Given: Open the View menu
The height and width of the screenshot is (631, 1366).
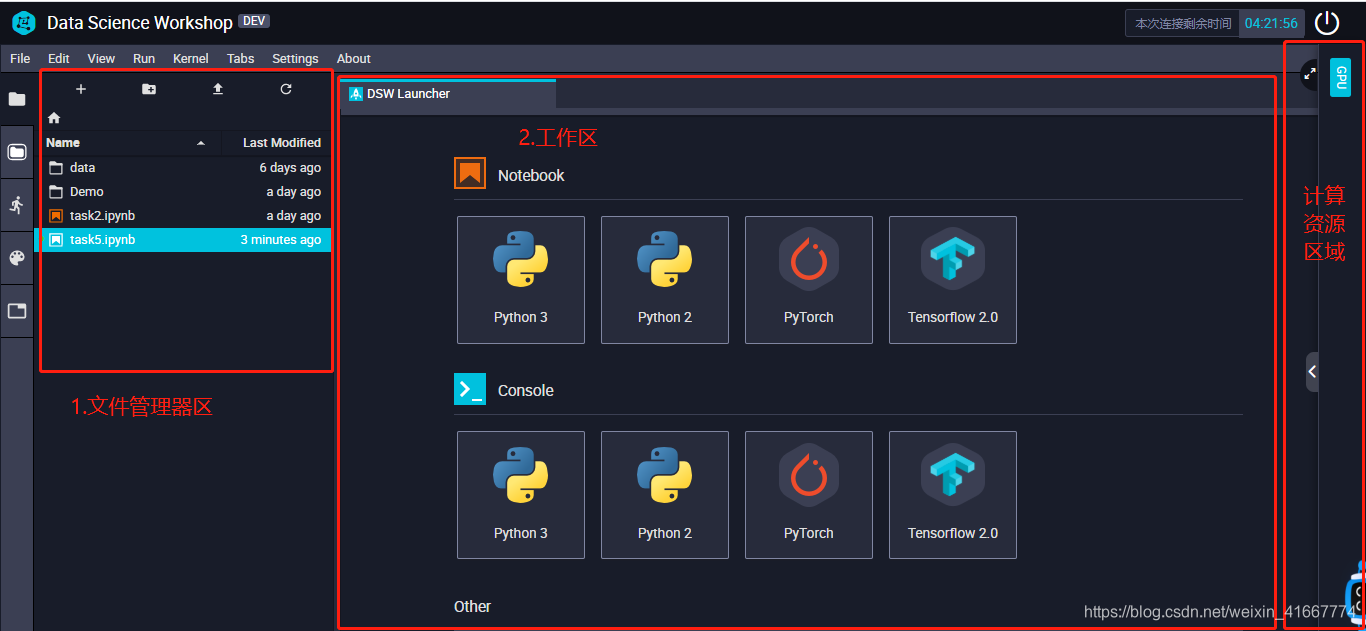Looking at the screenshot, I should (101, 59).
